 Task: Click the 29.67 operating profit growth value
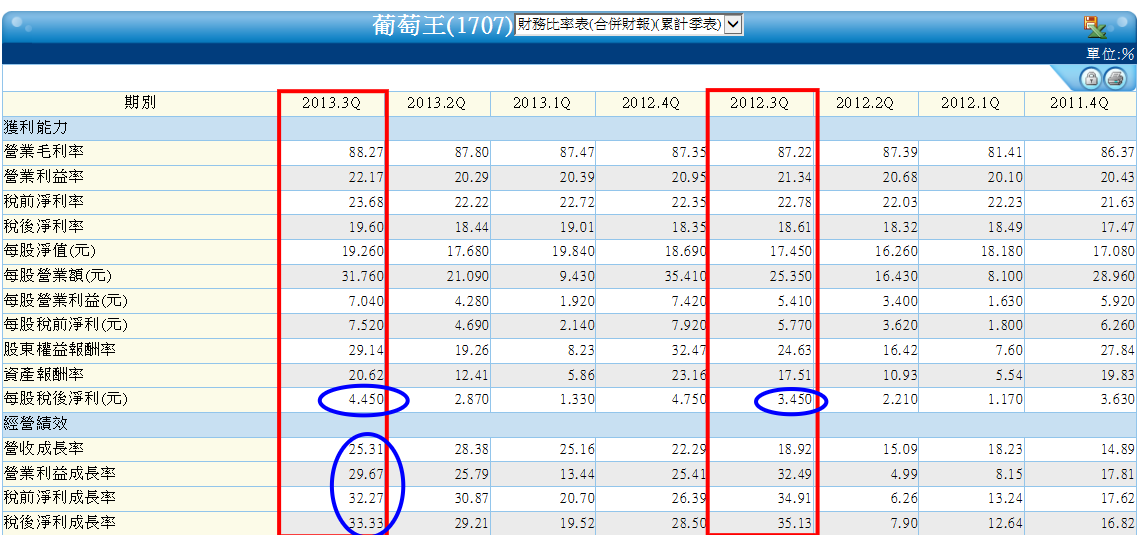(x=366, y=474)
